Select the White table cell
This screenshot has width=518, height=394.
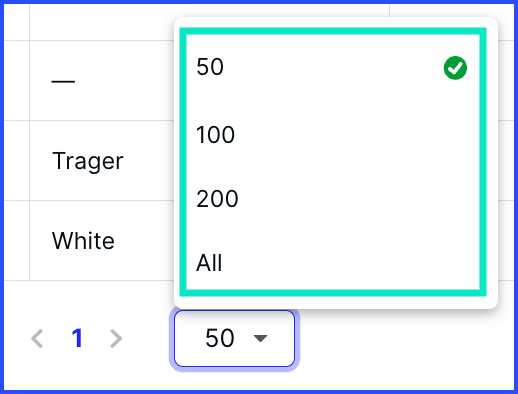coord(102,240)
